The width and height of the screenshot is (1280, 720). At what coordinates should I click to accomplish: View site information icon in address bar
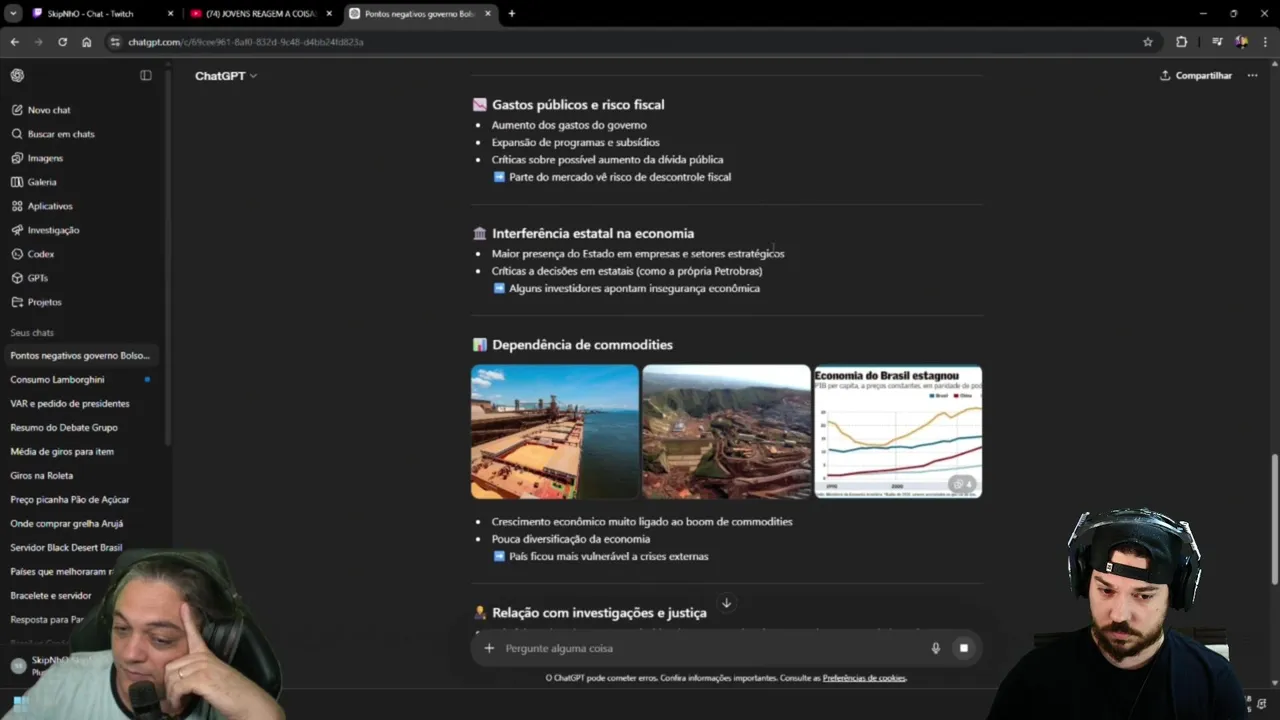pyautogui.click(x=116, y=42)
